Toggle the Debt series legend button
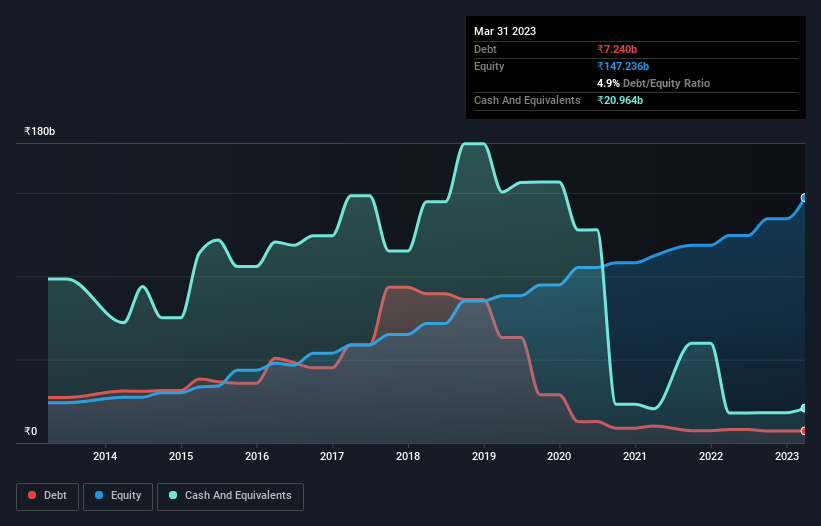The height and width of the screenshot is (526, 821). (47, 496)
